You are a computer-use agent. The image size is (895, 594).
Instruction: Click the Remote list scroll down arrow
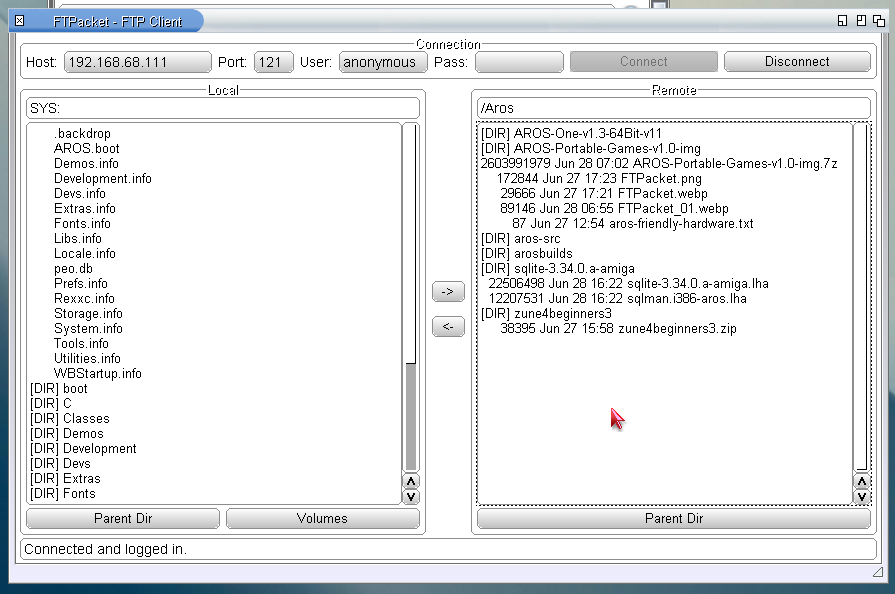(862, 497)
